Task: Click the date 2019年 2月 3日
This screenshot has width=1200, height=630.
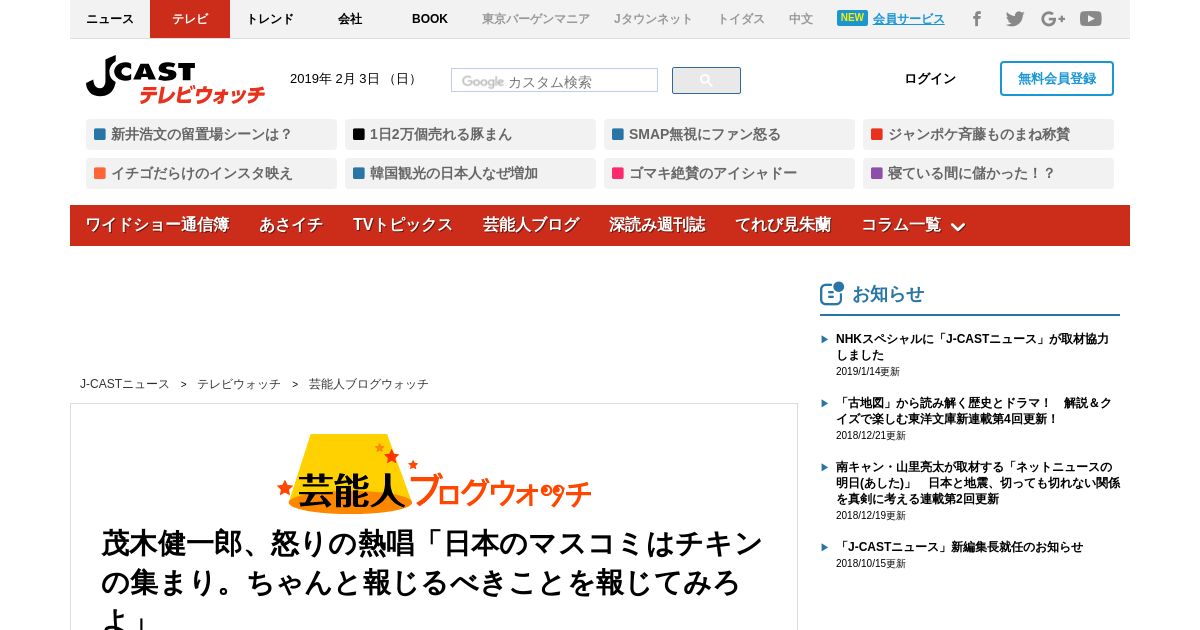Action: click(354, 79)
